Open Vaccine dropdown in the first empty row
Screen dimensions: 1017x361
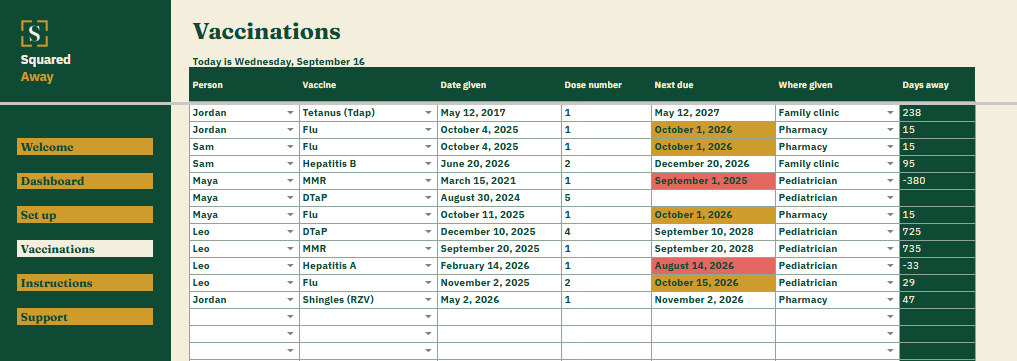tap(428, 317)
